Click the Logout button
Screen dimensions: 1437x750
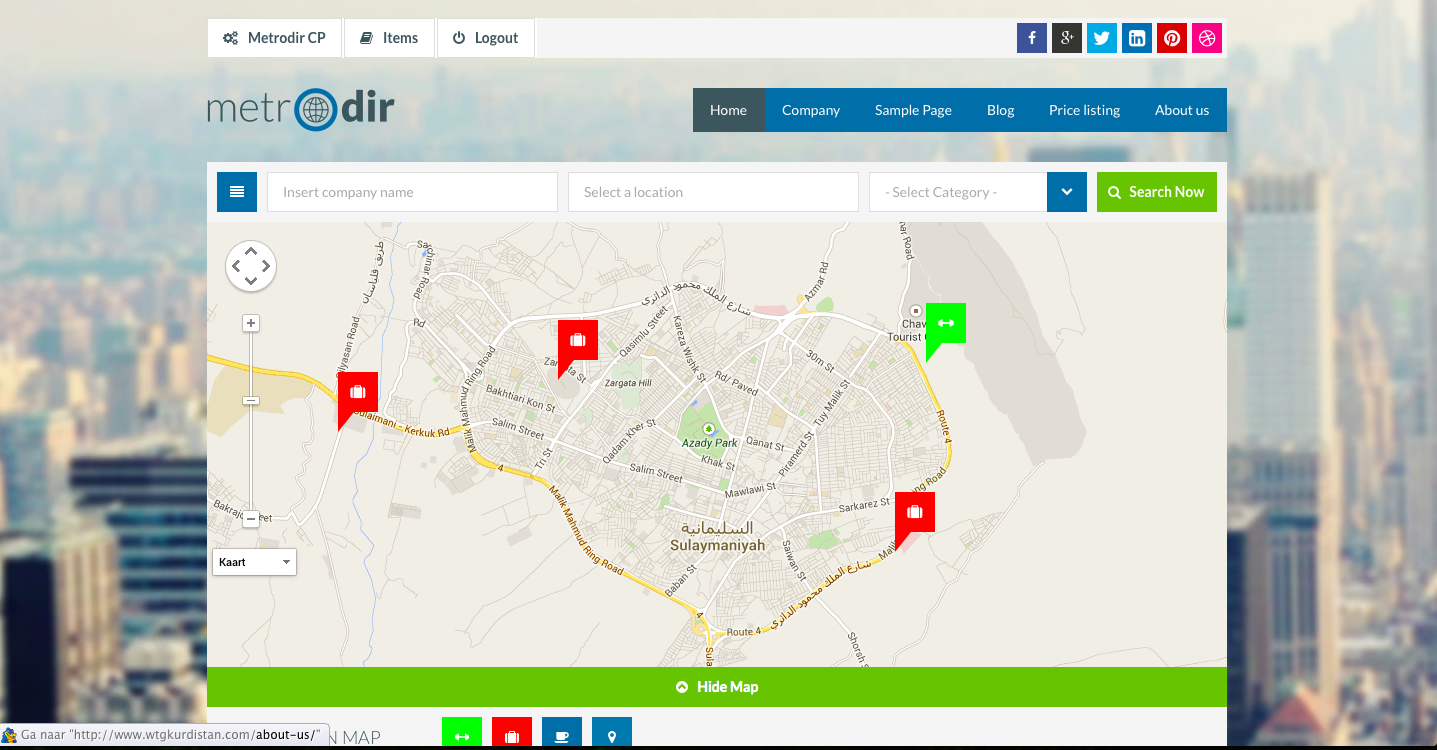485,38
